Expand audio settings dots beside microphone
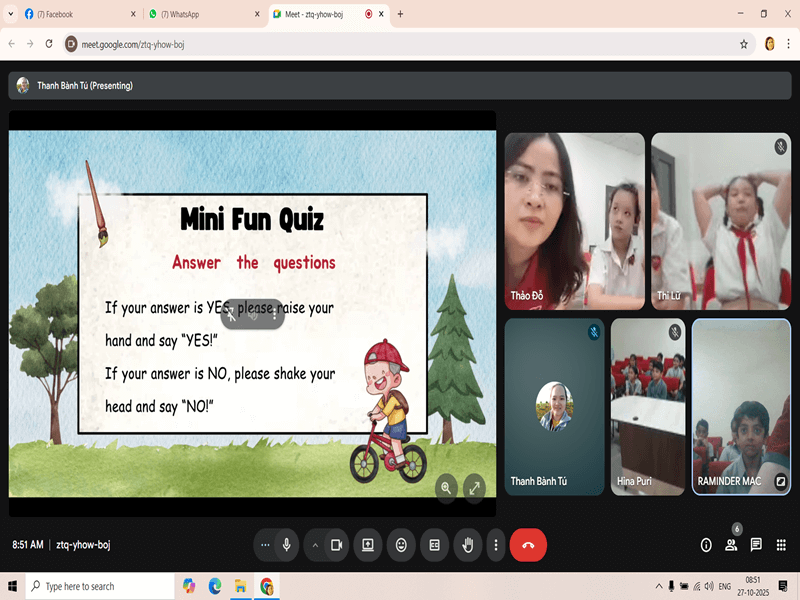This screenshot has width=800, height=600. click(x=265, y=545)
